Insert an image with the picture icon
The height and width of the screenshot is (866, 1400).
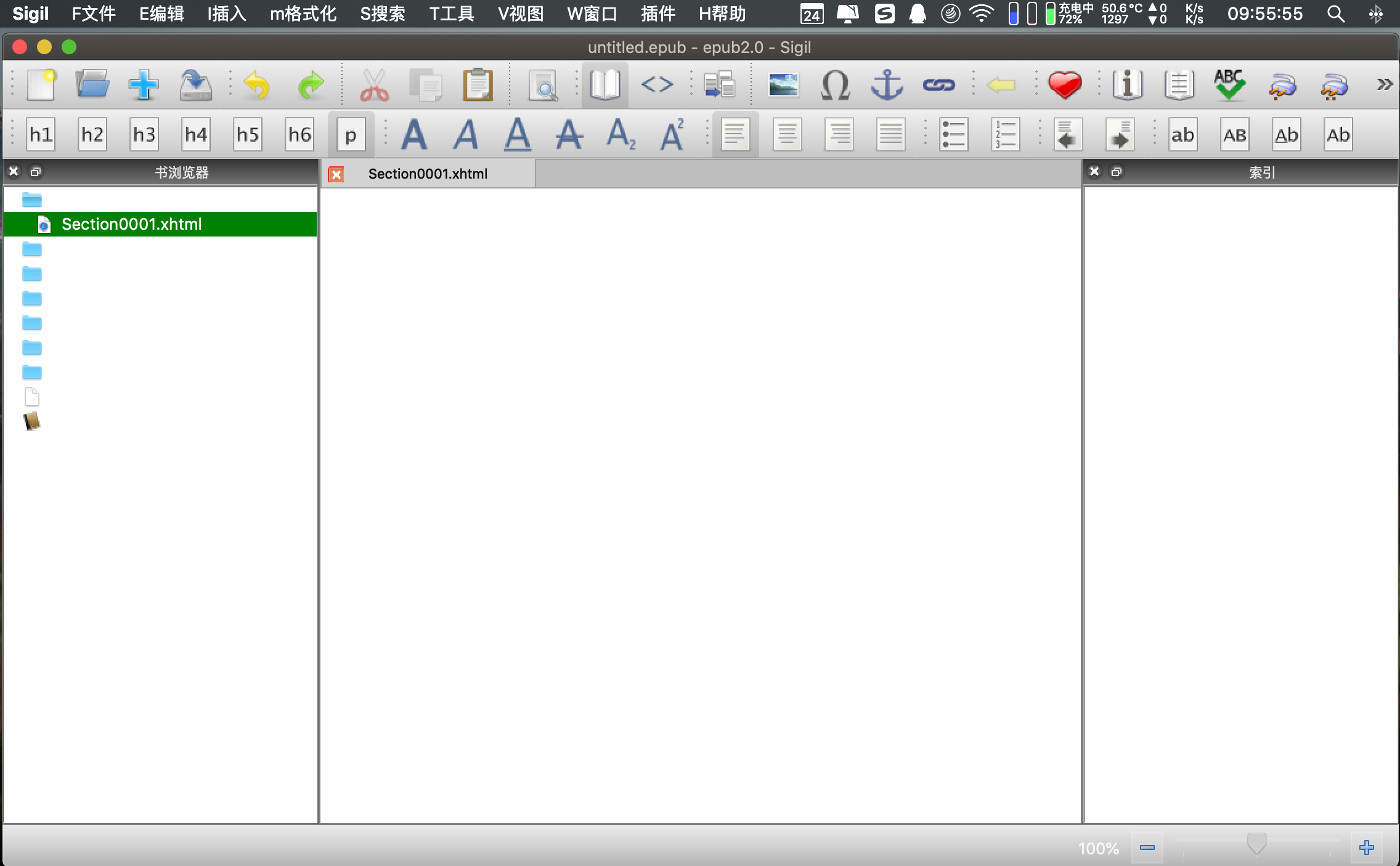783,84
